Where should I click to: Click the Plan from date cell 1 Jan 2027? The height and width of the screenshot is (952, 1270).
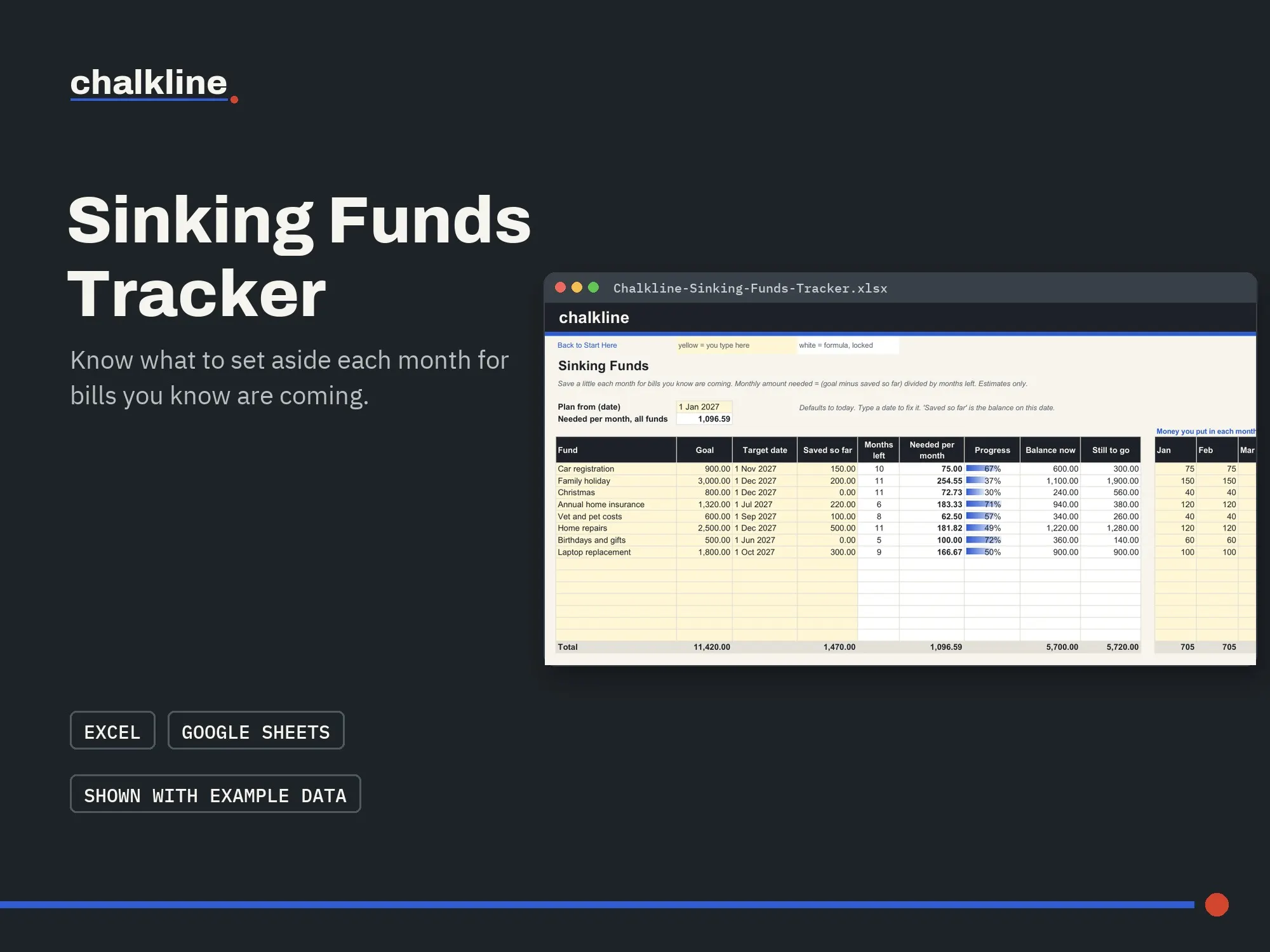click(x=704, y=407)
